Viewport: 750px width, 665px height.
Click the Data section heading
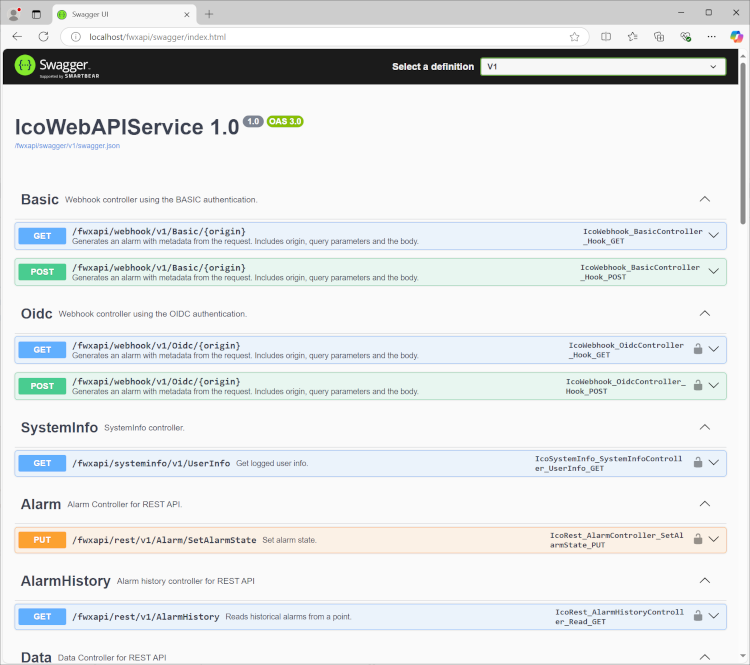pos(36,657)
